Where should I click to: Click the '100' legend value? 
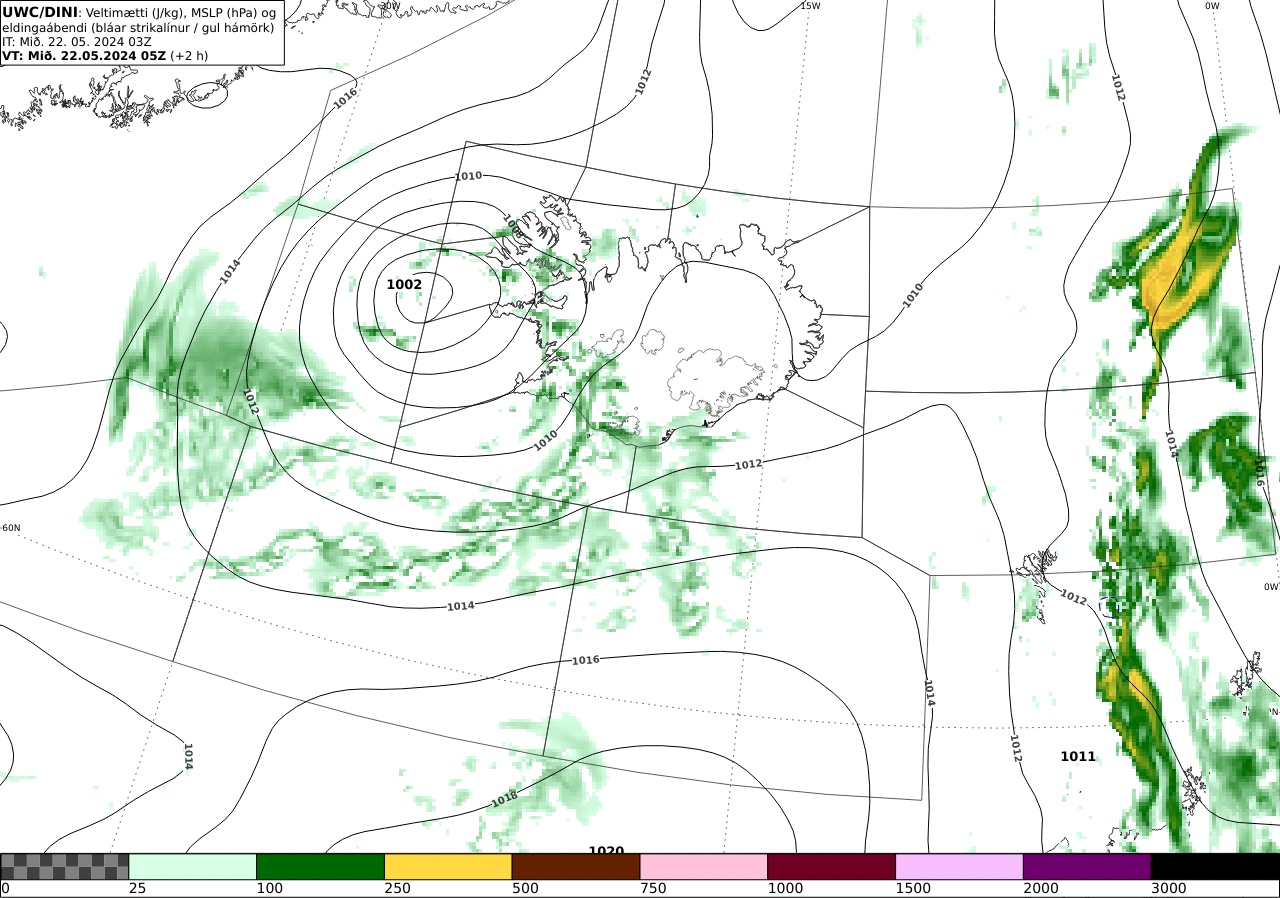tap(269, 888)
